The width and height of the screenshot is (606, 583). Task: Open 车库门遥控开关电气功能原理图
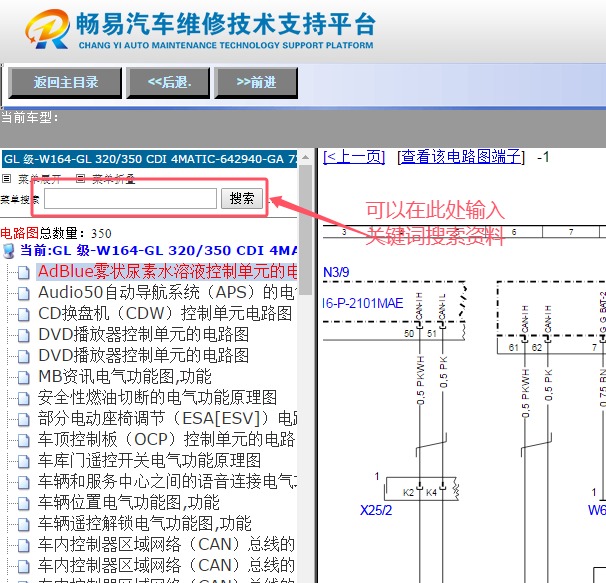point(149,460)
